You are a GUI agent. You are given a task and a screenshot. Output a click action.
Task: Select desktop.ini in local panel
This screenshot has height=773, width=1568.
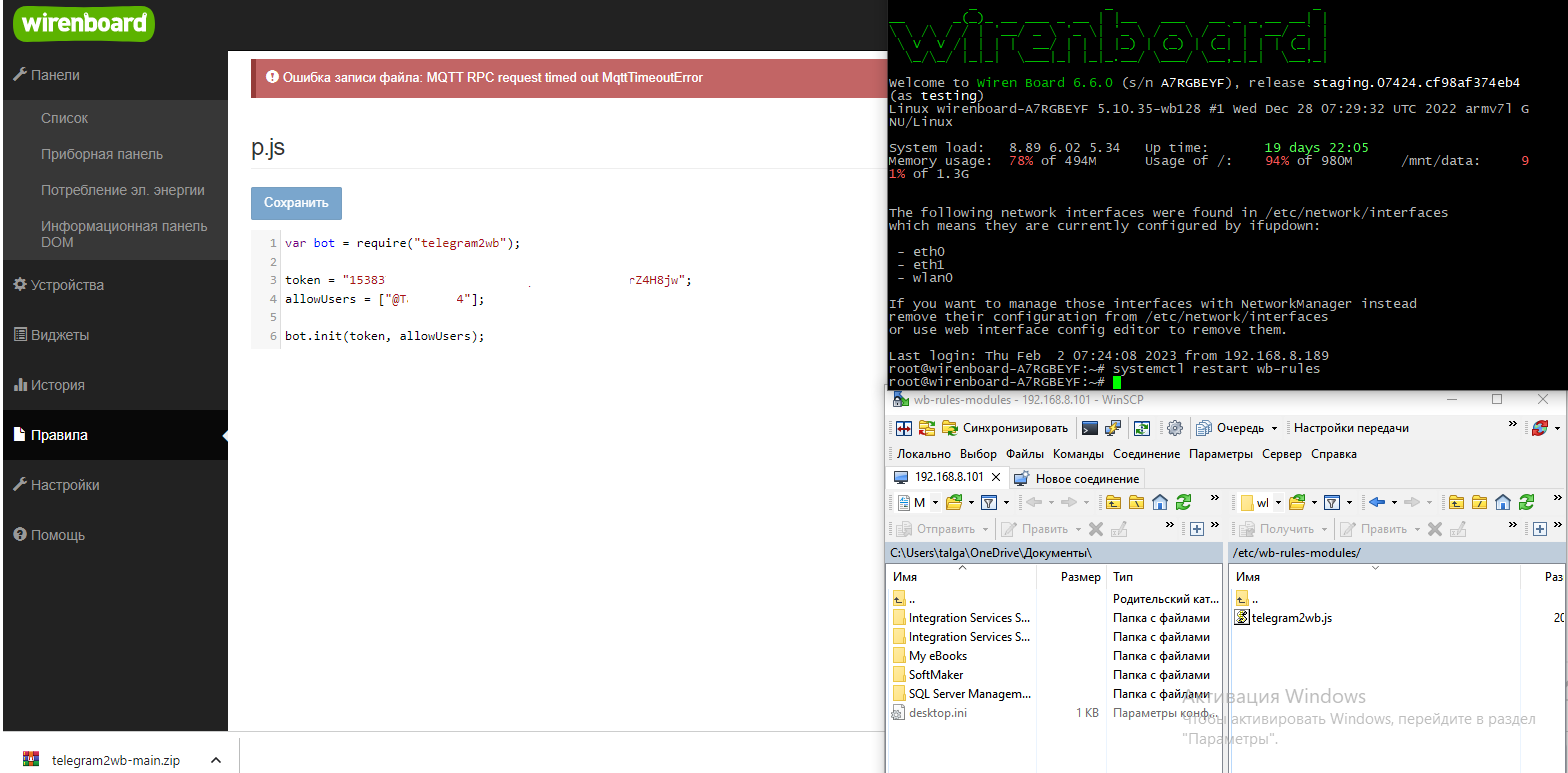pyautogui.click(x=937, y=713)
